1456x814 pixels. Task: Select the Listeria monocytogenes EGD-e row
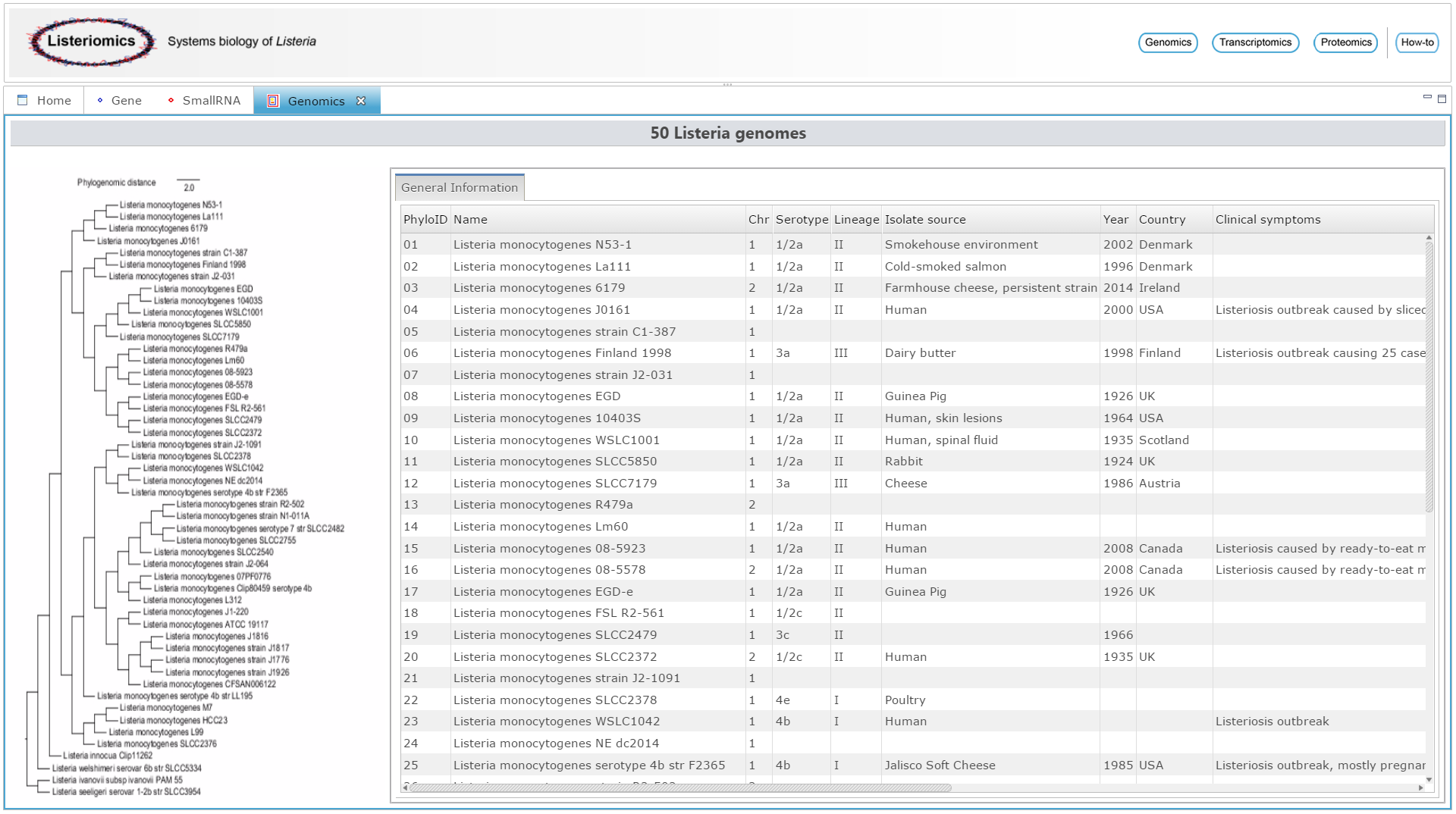click(543, 592)
